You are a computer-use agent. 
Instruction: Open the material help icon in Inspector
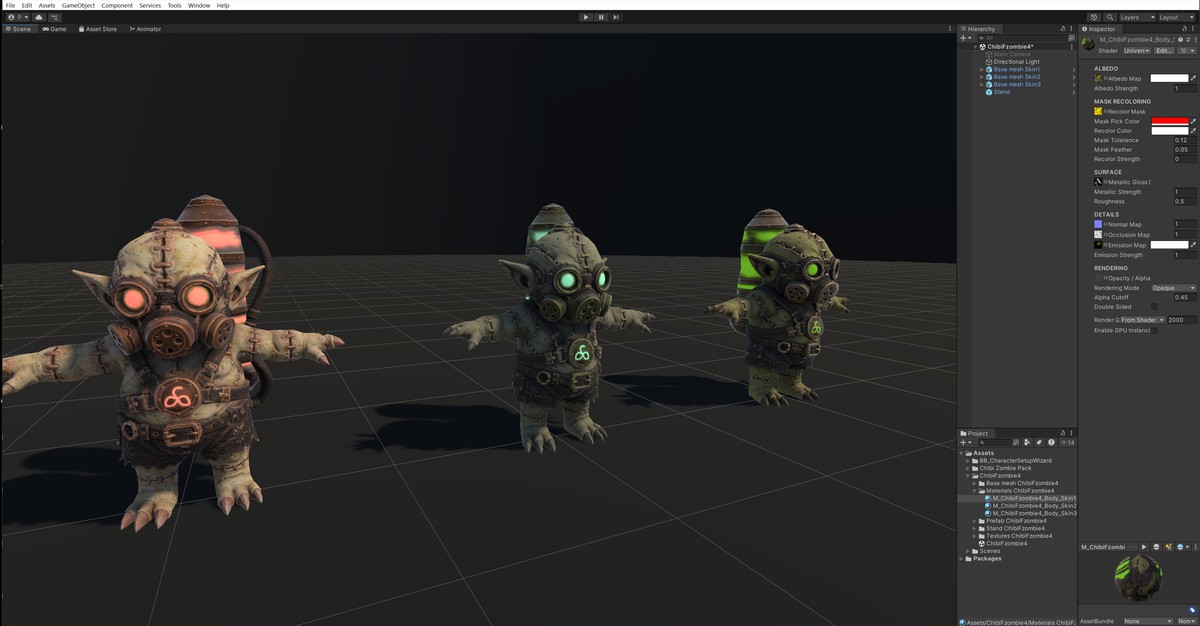1180,39
